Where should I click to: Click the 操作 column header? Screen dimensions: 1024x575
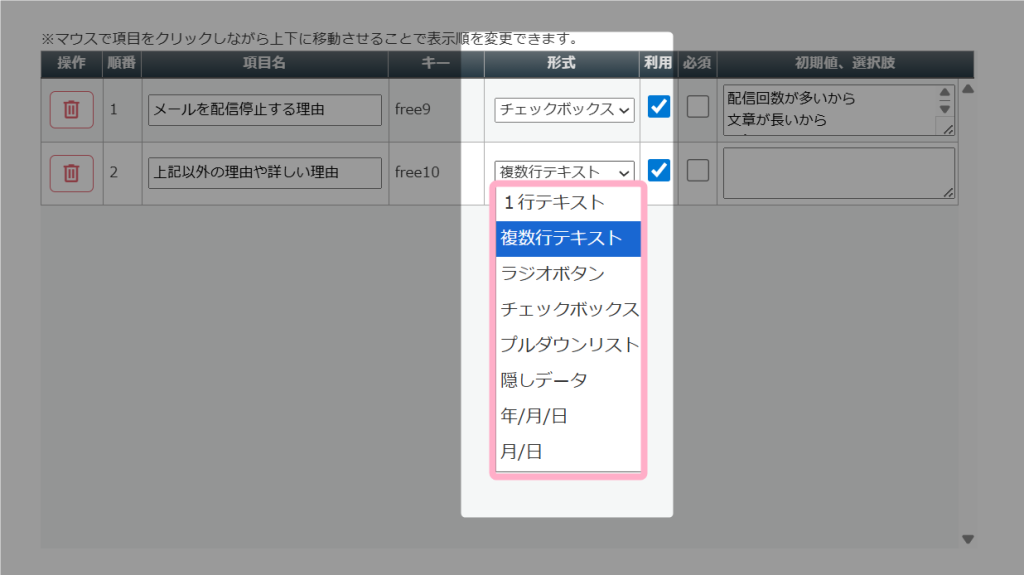click(x=71, y=63)
